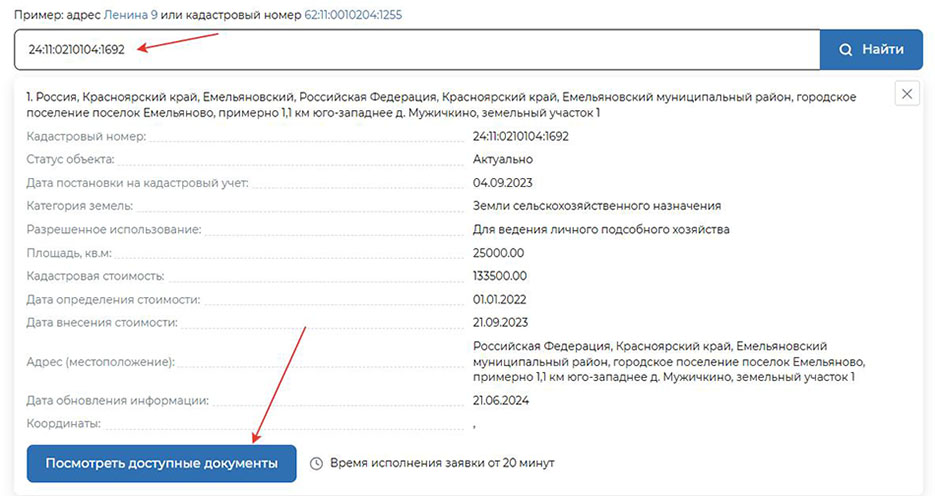Click the label Дата определения стоимости:
The image size is (935, 496).
[x=113, y=300]
